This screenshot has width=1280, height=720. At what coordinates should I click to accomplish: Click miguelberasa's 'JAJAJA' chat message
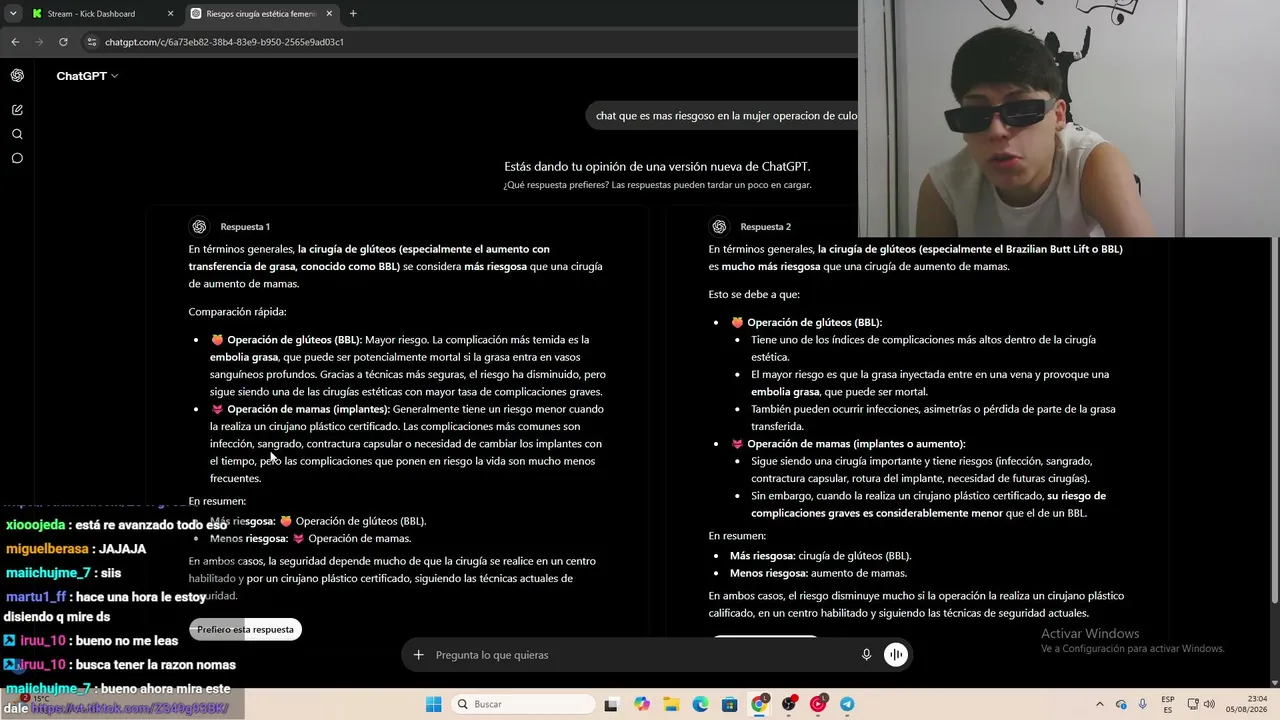tap(76, 549)
